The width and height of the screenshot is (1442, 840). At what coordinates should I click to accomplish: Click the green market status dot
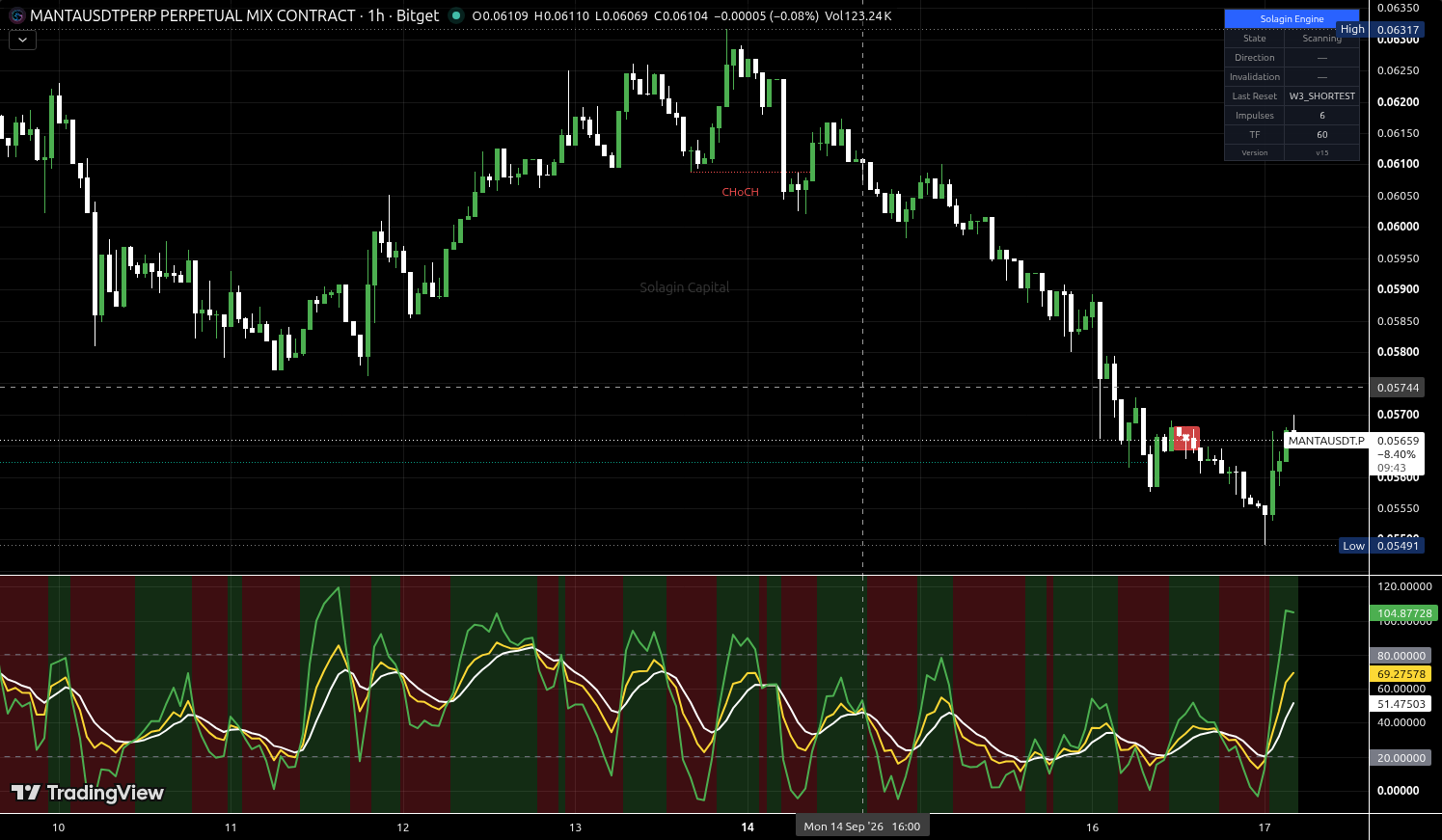(456, 15)
